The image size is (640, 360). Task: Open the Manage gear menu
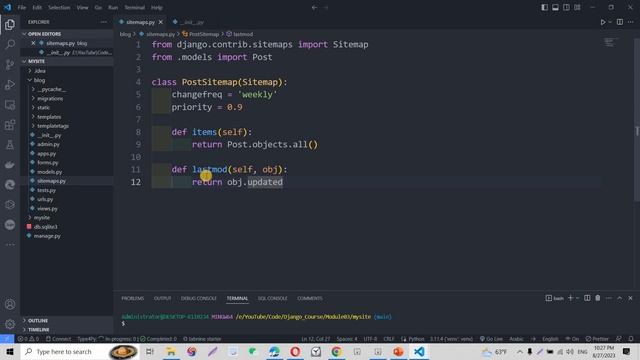[x=10, y=324]
